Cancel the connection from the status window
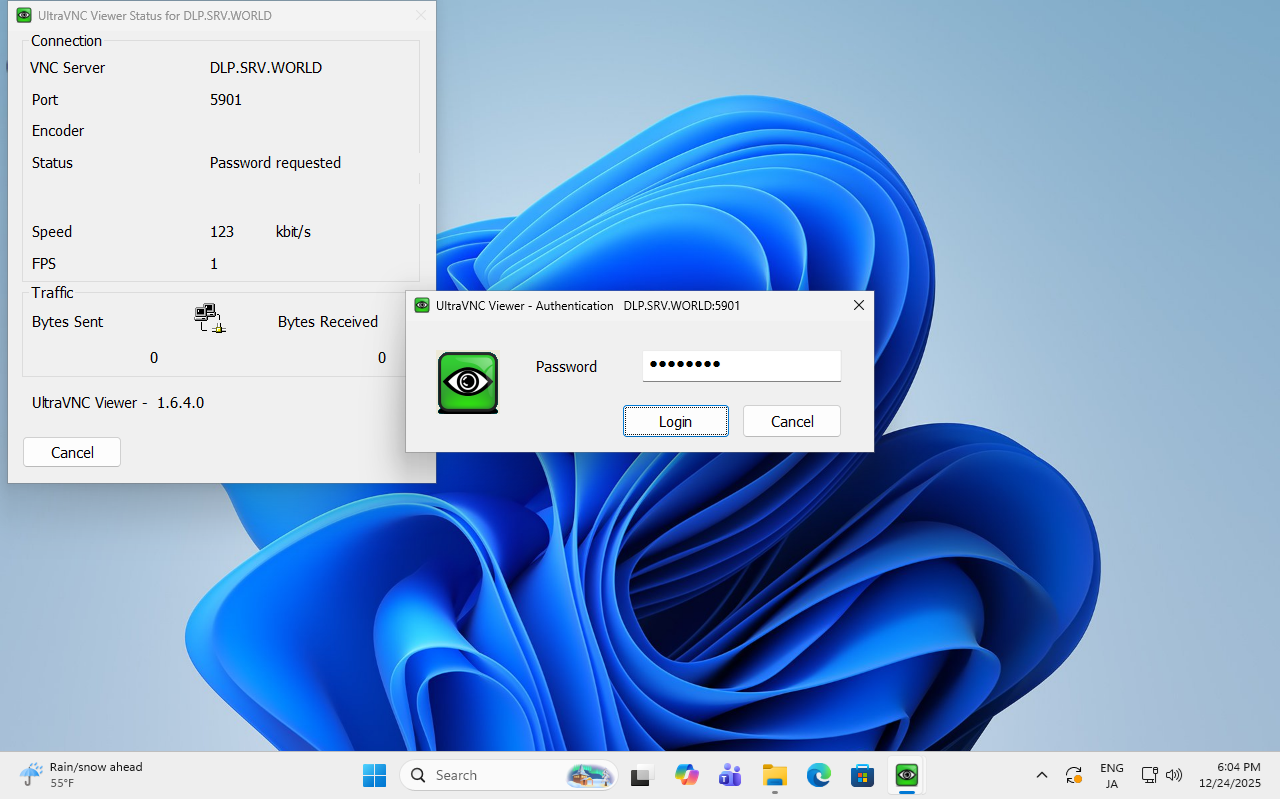 click(x=71, y=452)
